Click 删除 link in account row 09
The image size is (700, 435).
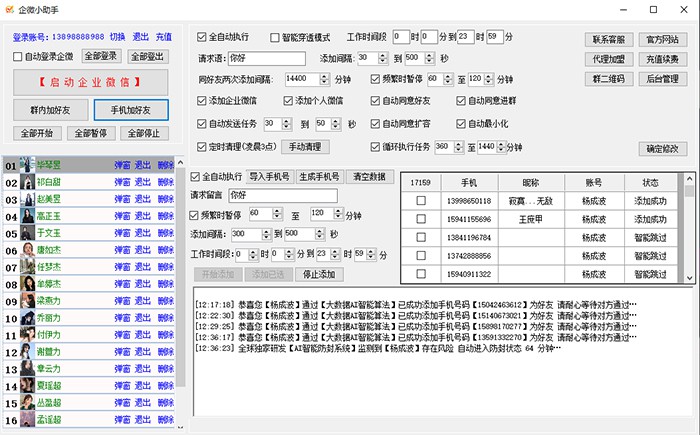(x=166, y=301)
